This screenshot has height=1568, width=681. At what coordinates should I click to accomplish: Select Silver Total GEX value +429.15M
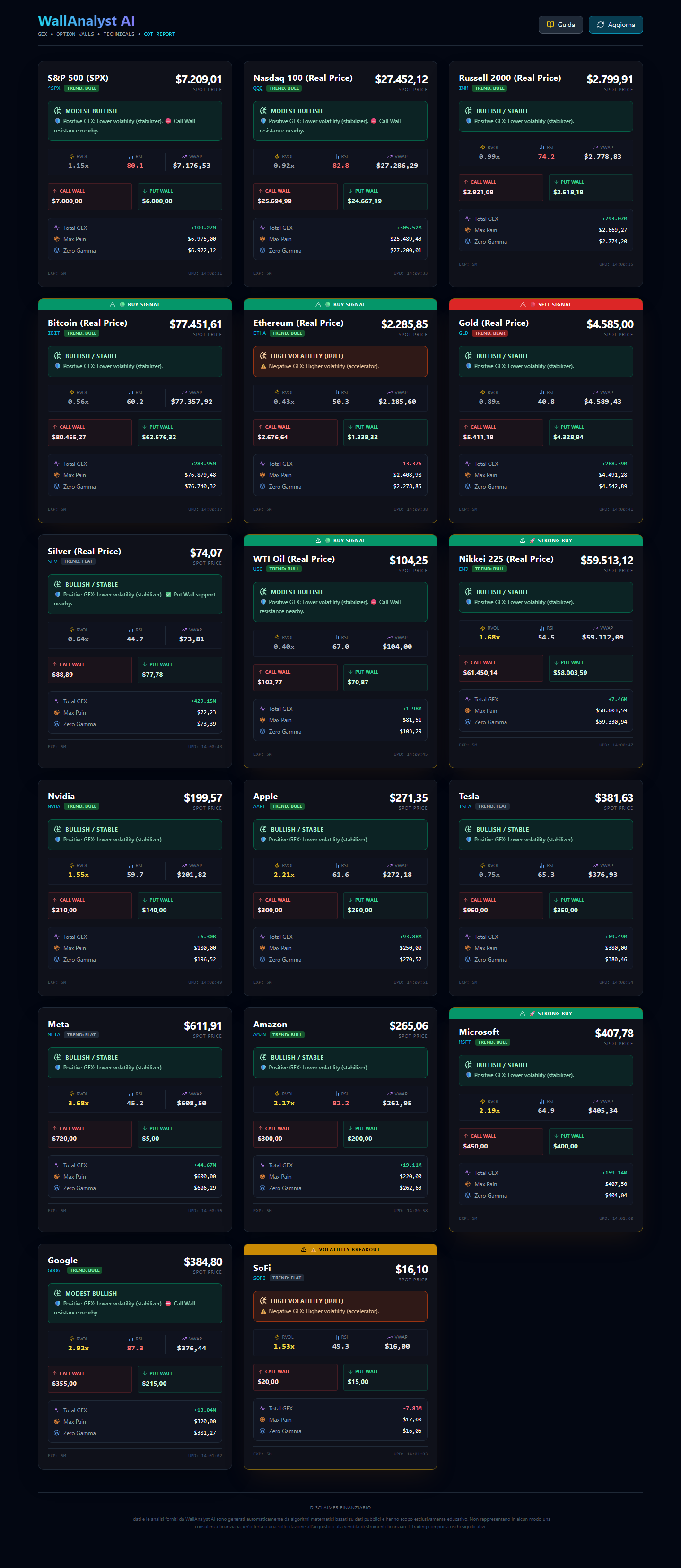click(x=203, y=701)
